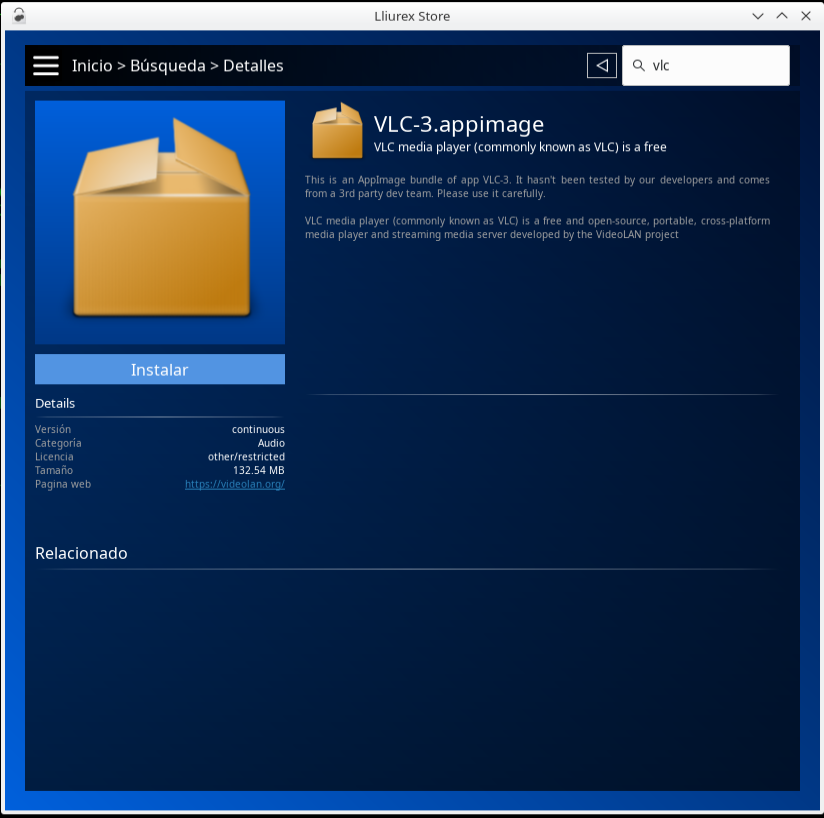Image resolution: width=824 pixels, height=818 pixels.
Task: Click the VideoLAN project description paragraph
Action: click(537, 227)
